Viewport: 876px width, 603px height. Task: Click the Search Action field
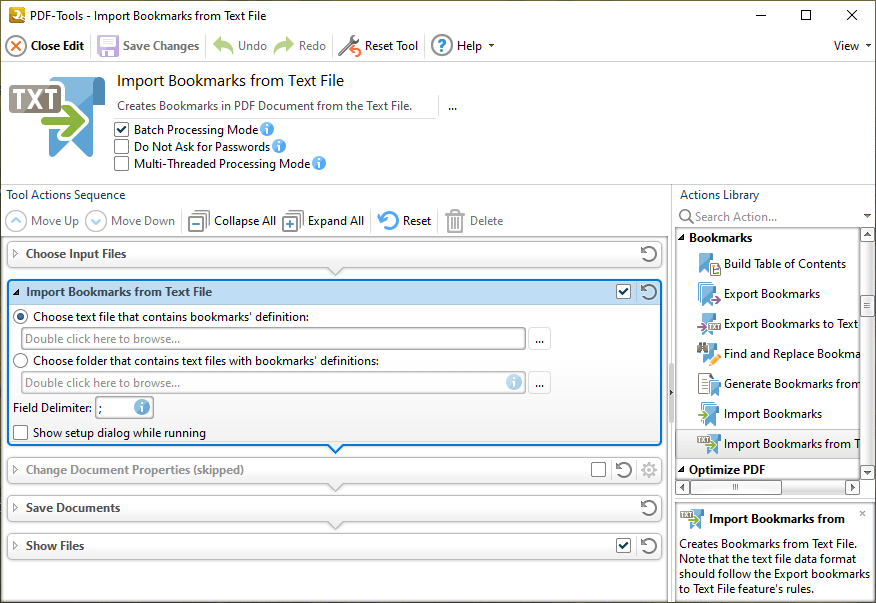760,216
